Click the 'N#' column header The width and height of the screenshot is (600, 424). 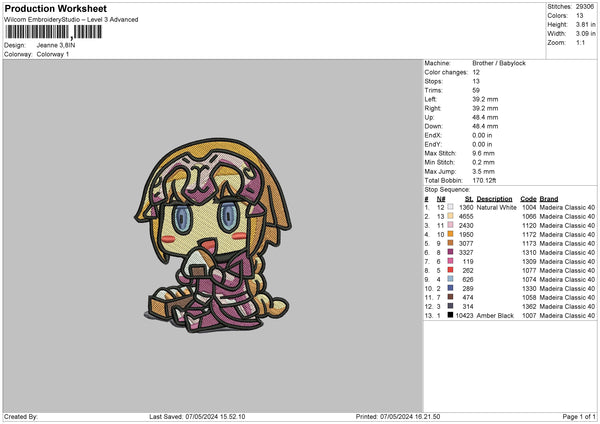[441, 199]
